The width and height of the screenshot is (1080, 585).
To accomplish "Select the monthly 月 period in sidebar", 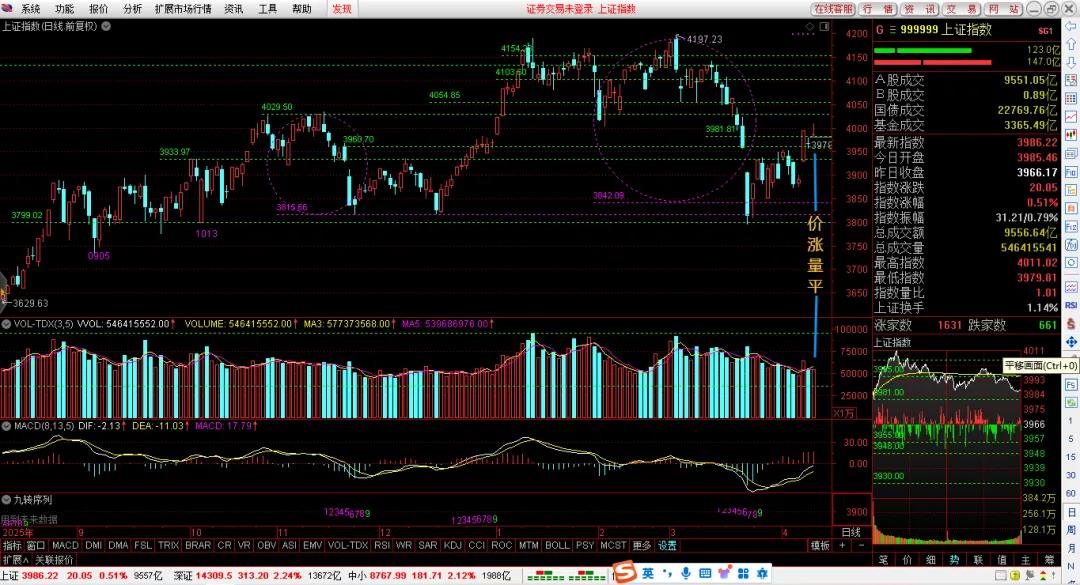I will pyautogui.click(x=1071, y=548).
